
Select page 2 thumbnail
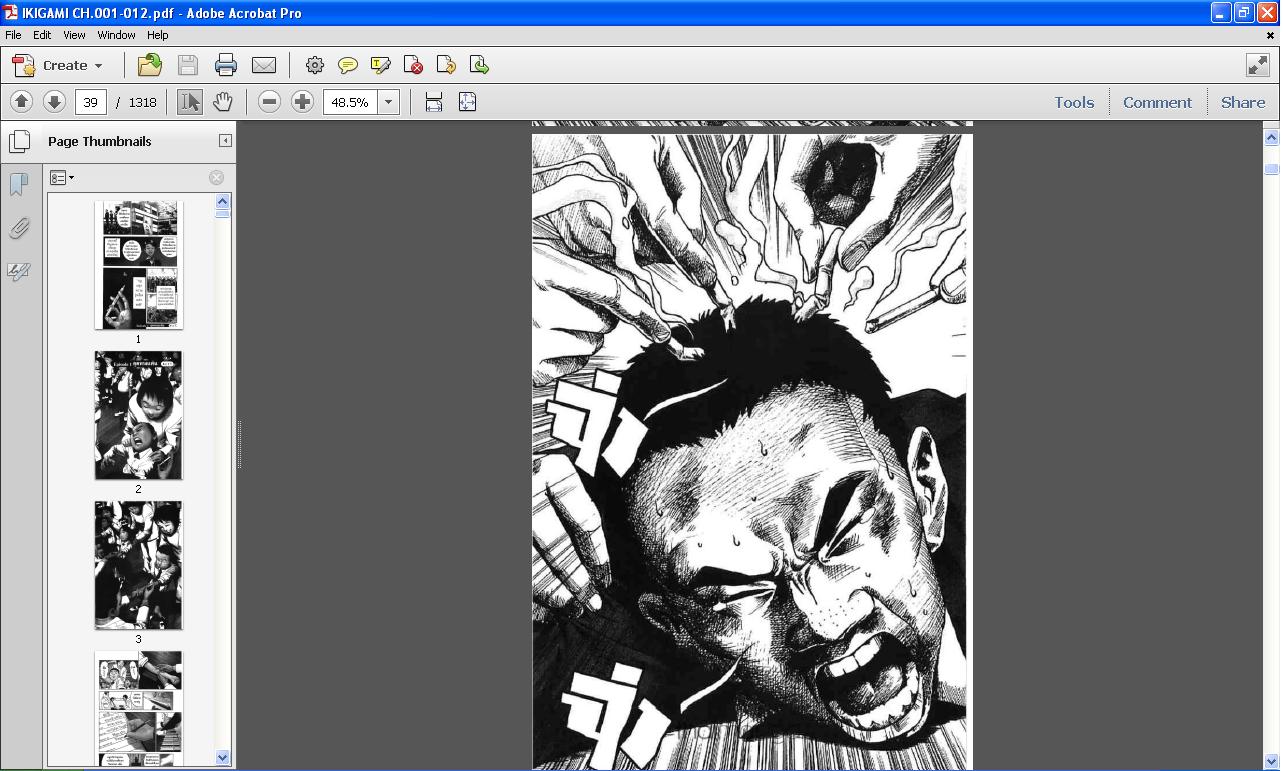pyautogui.click(x=138, y=415)
